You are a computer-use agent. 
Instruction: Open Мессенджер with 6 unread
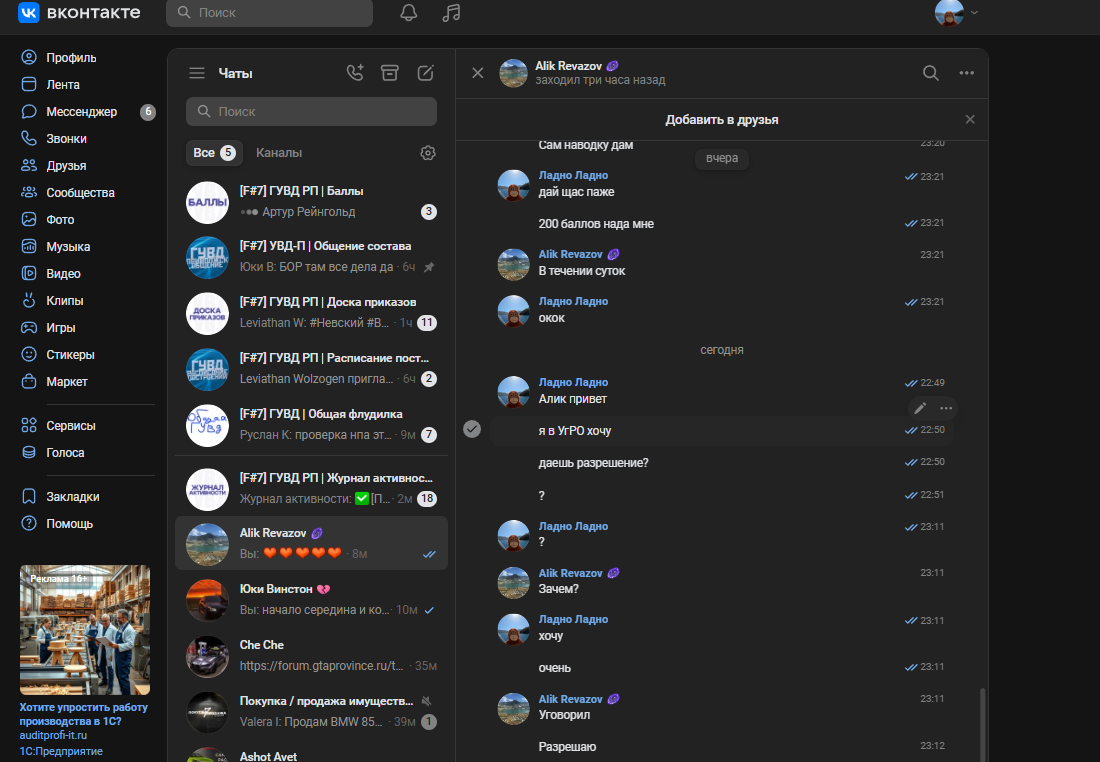[88, 112]
